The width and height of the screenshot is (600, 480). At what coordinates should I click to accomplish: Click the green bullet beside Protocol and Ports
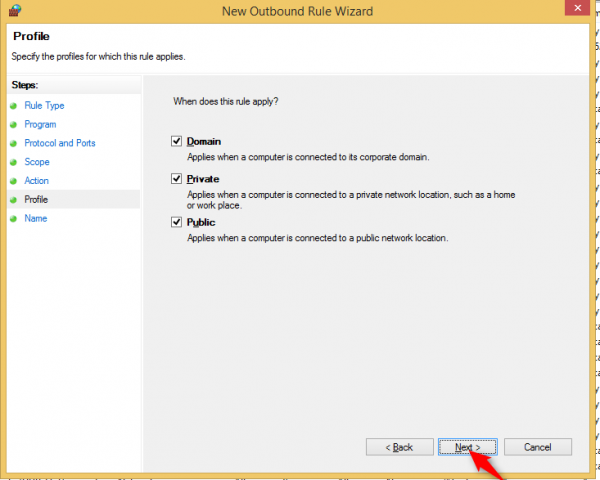(13, 143)
